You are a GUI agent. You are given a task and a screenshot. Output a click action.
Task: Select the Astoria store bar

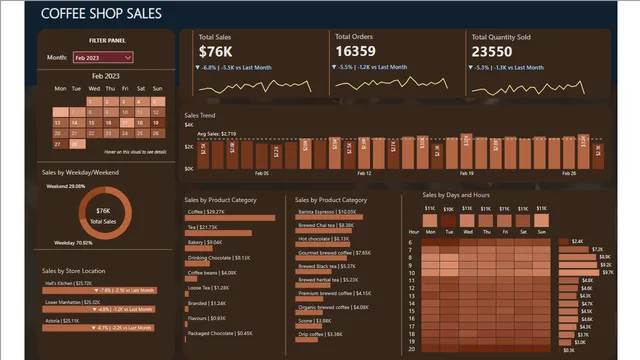pyautogui.click(x=98, y=328)
